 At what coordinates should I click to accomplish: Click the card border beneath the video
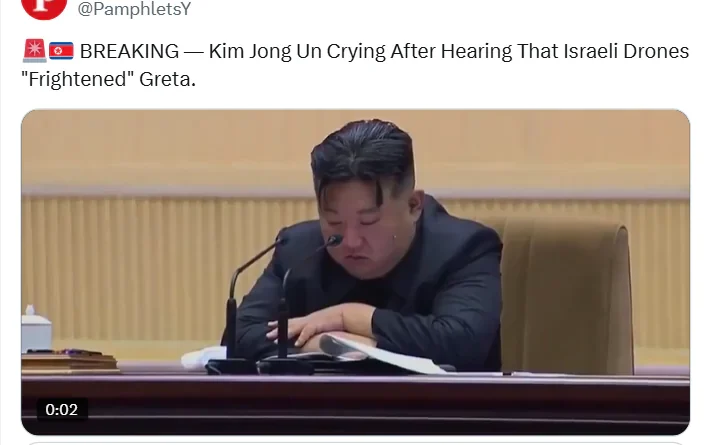tap(355, 443)
